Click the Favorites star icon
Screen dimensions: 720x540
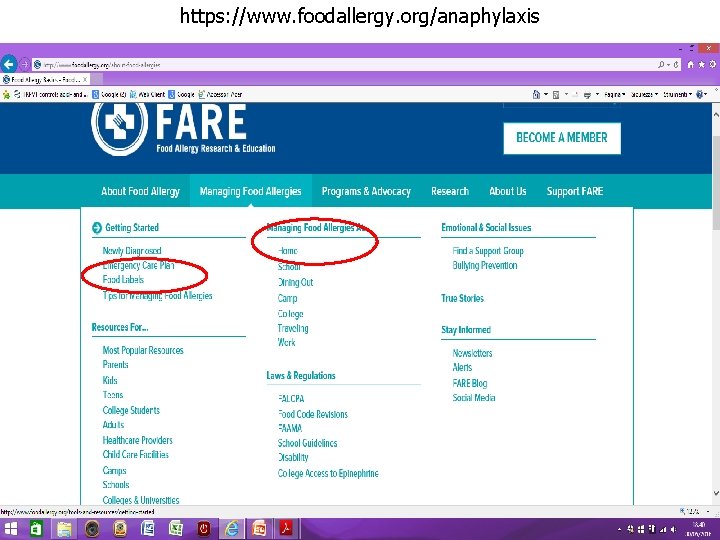click(x=701, y=65)
